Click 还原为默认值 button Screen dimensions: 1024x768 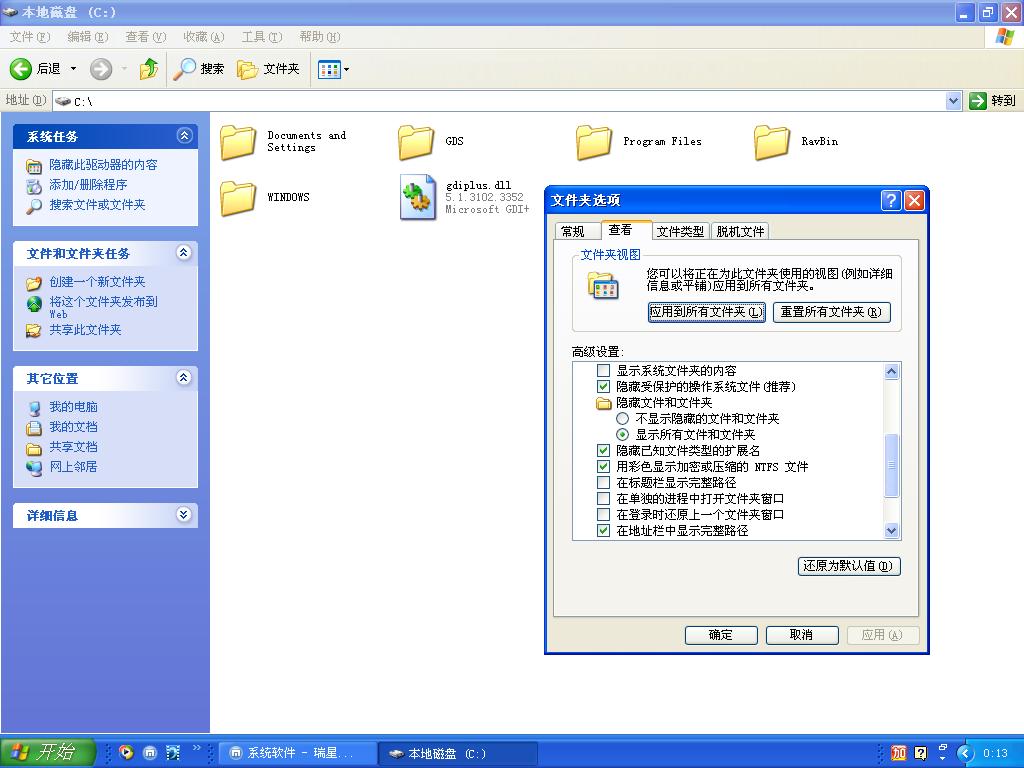[x=849, y=566]
